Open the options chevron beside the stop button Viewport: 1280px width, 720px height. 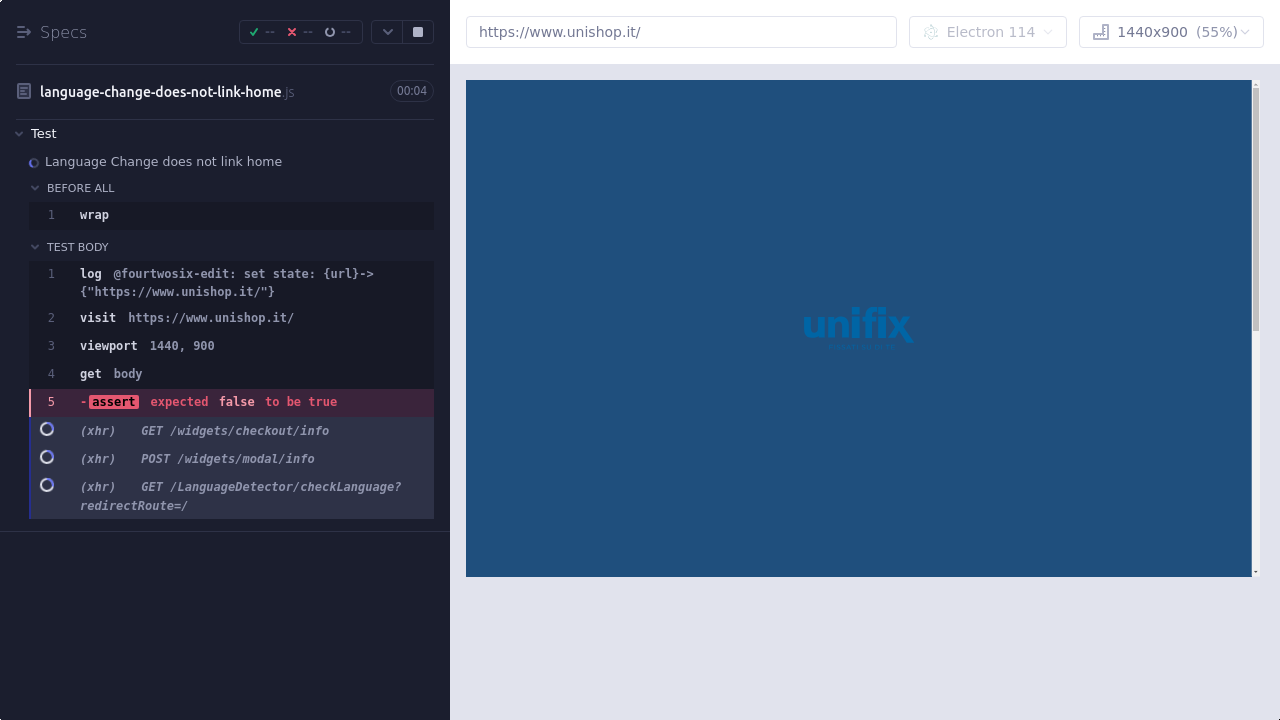coord(388,32)
